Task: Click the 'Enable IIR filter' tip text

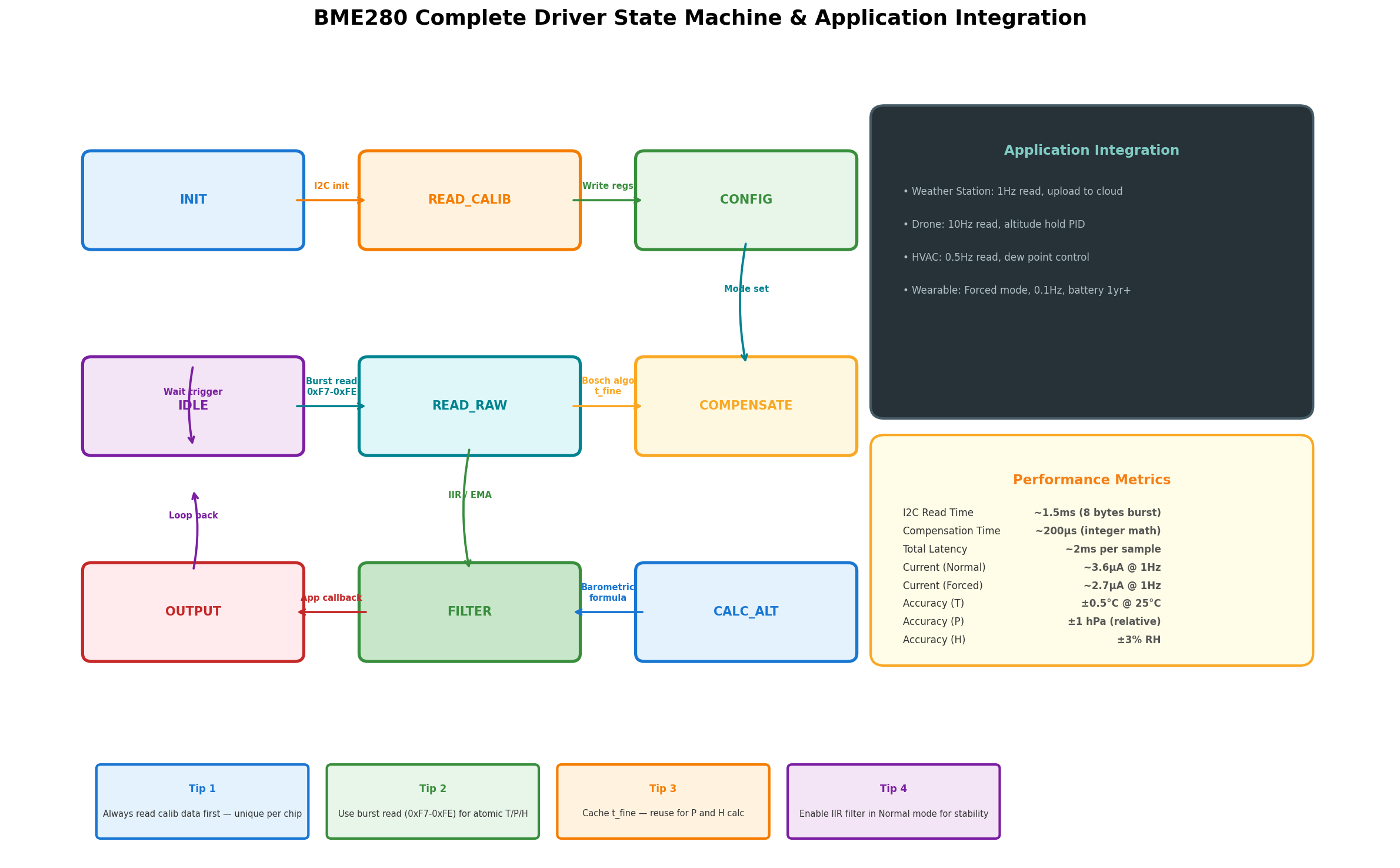Action: click(893, 814)
